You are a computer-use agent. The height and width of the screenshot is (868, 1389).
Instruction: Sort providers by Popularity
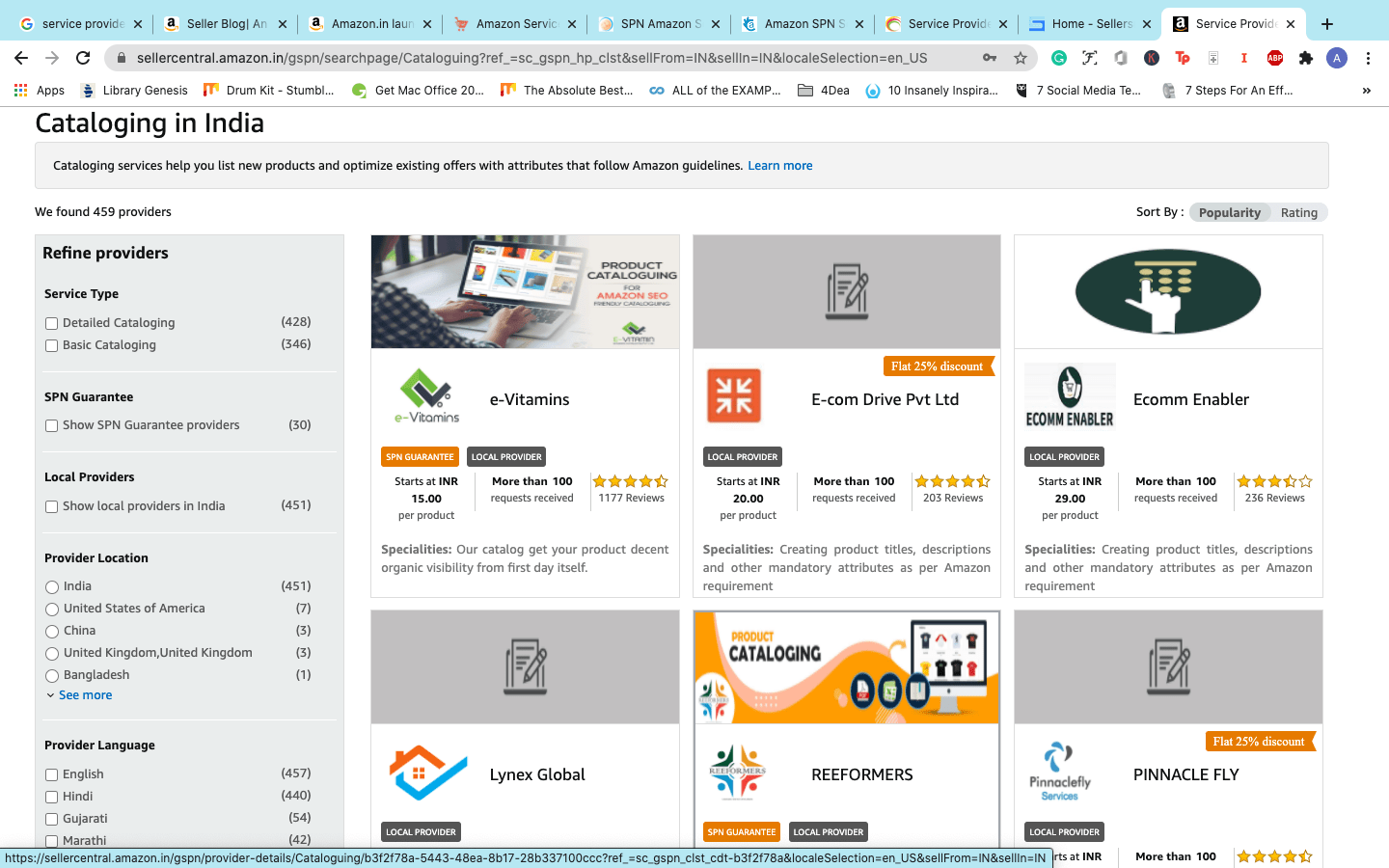tap(1229, 212)
